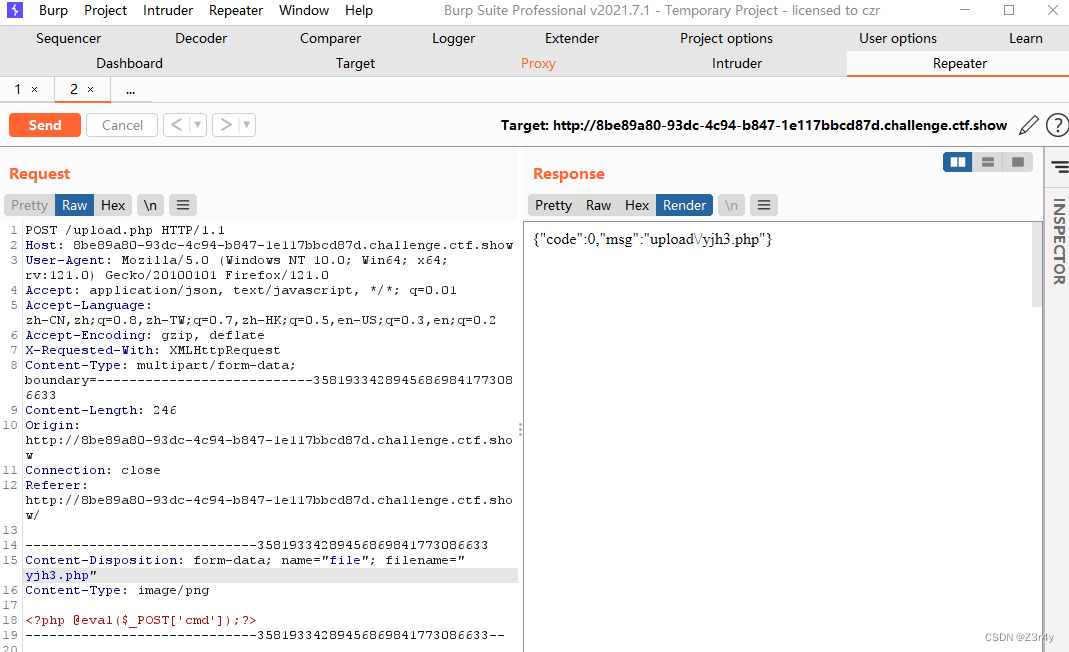Open the User options tab
The height and width of the screenshot is (652, 1069).
click(898, 38)
